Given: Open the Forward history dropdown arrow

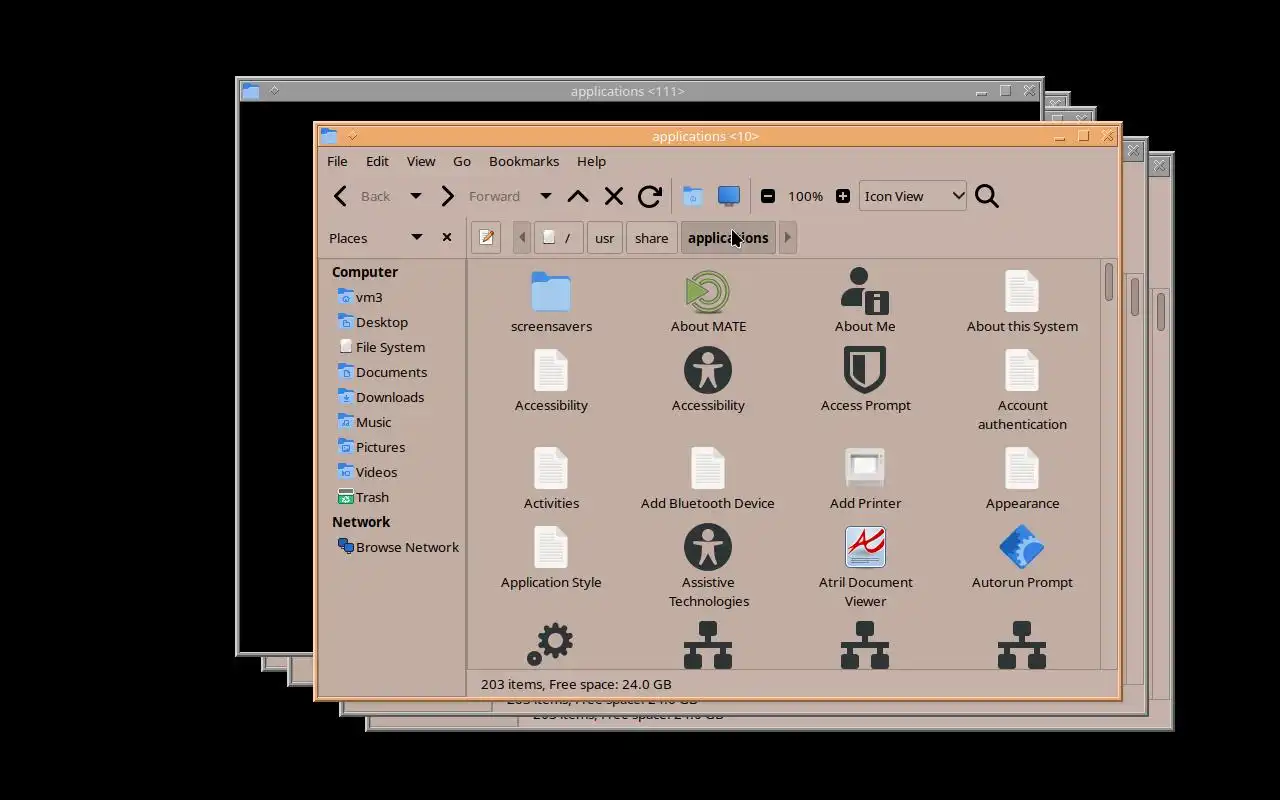Looking at the screenshot, I should (545, 196).
